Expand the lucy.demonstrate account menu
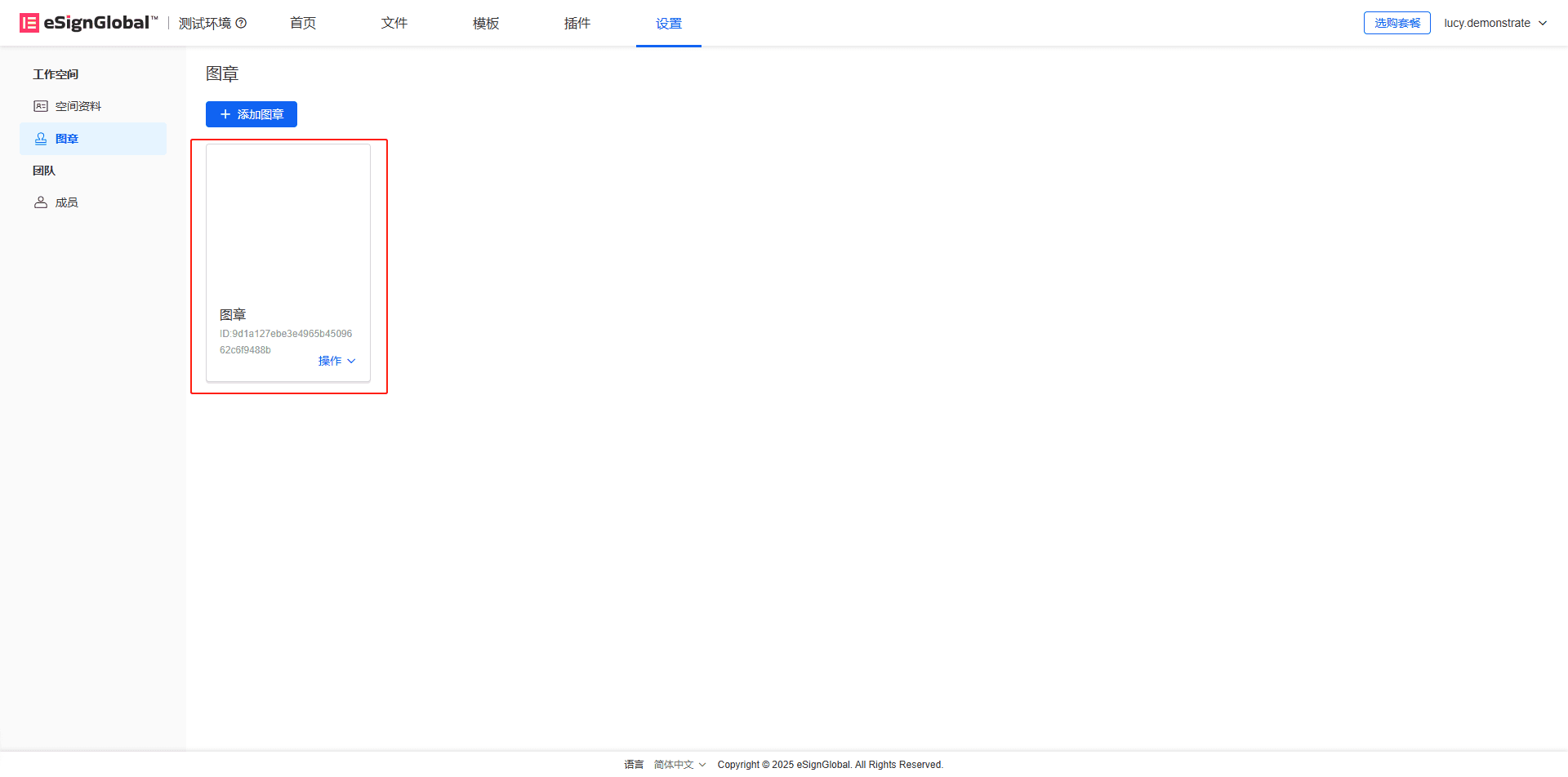This screenshot has width=1568, height=777. (x=1495, y=23)
